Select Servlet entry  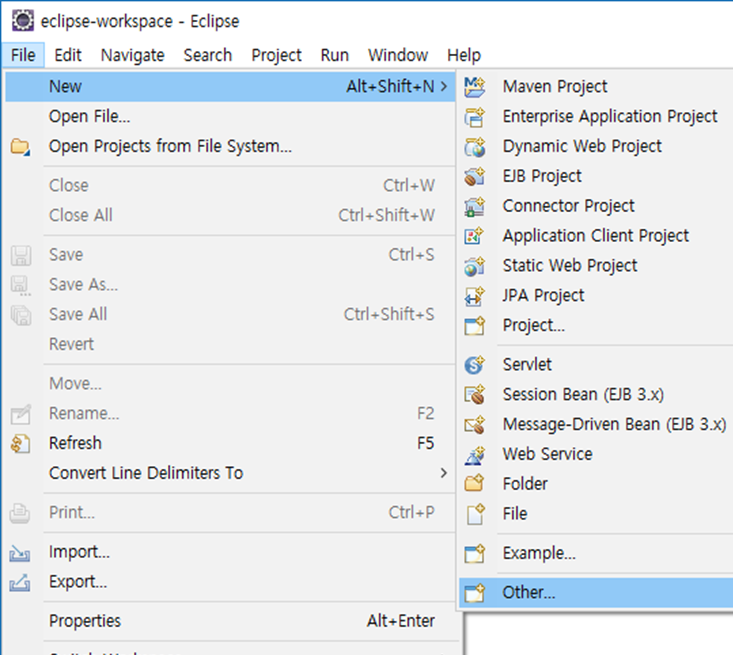596,365
